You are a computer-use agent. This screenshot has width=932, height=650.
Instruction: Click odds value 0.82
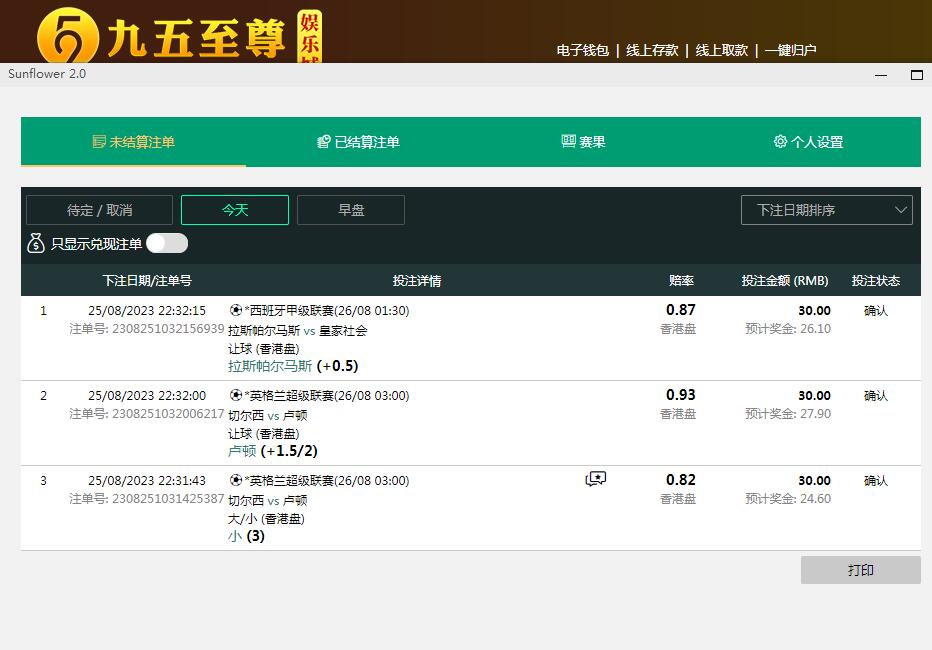[x=681, y=479]
